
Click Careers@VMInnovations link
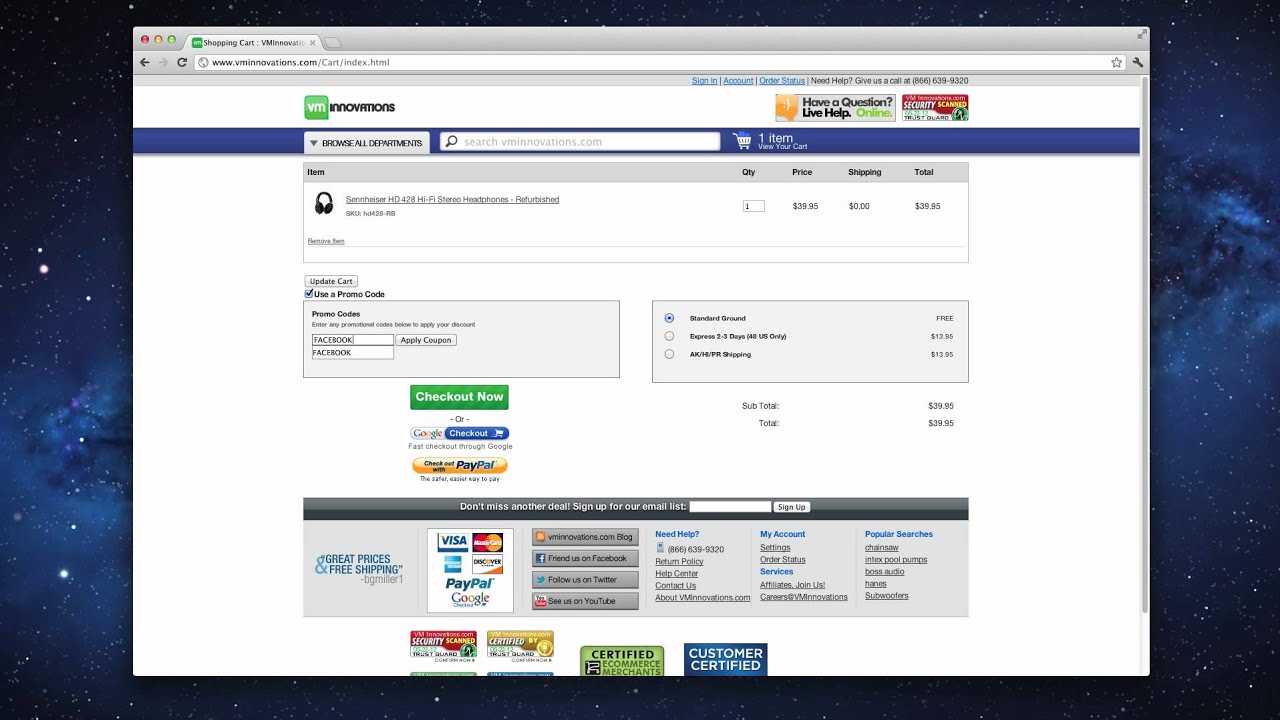(803, 597)
